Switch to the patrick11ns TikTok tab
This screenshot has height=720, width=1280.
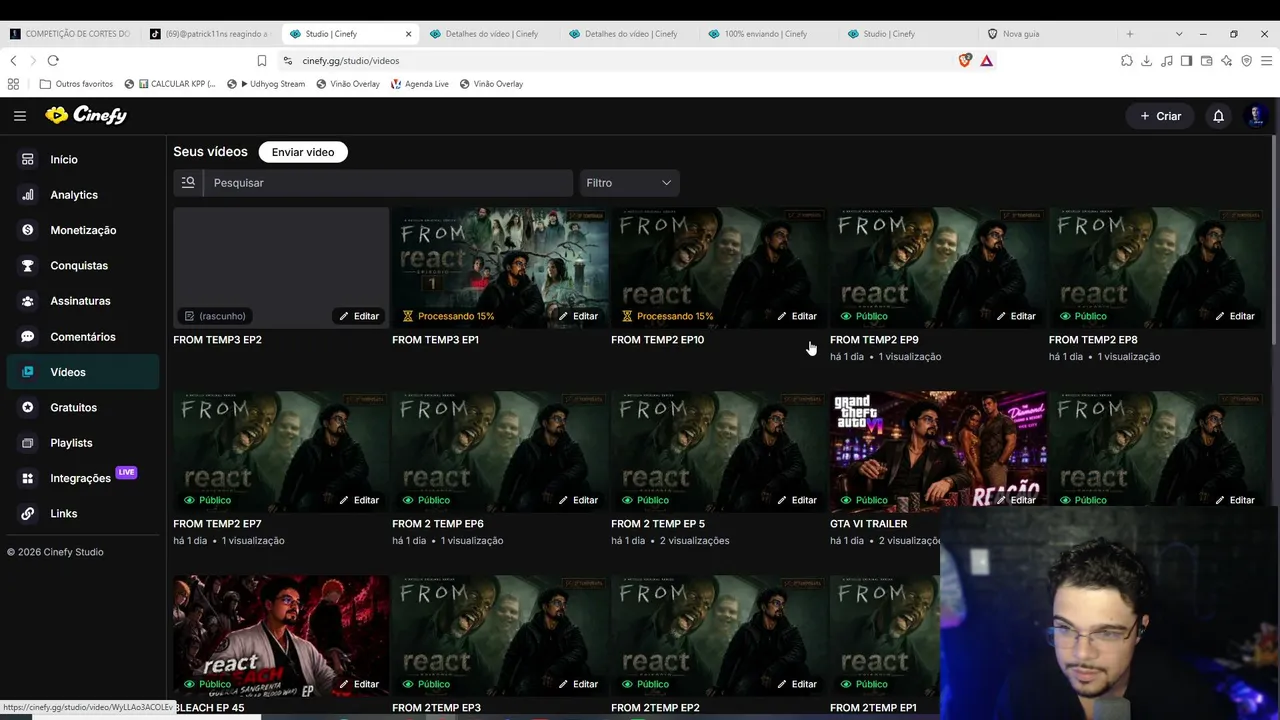(x=210, y=34)
